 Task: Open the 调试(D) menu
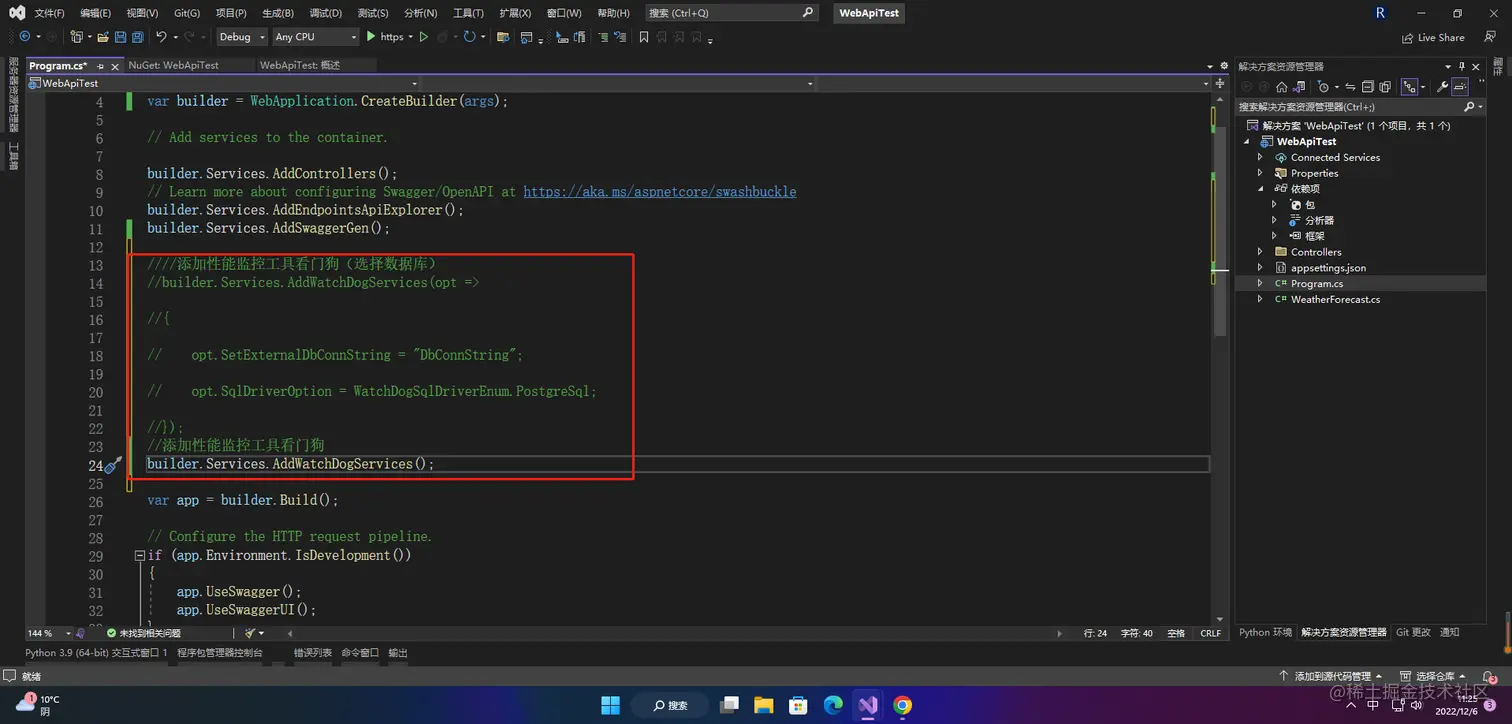pyautogui.click(x=325, y=13)
